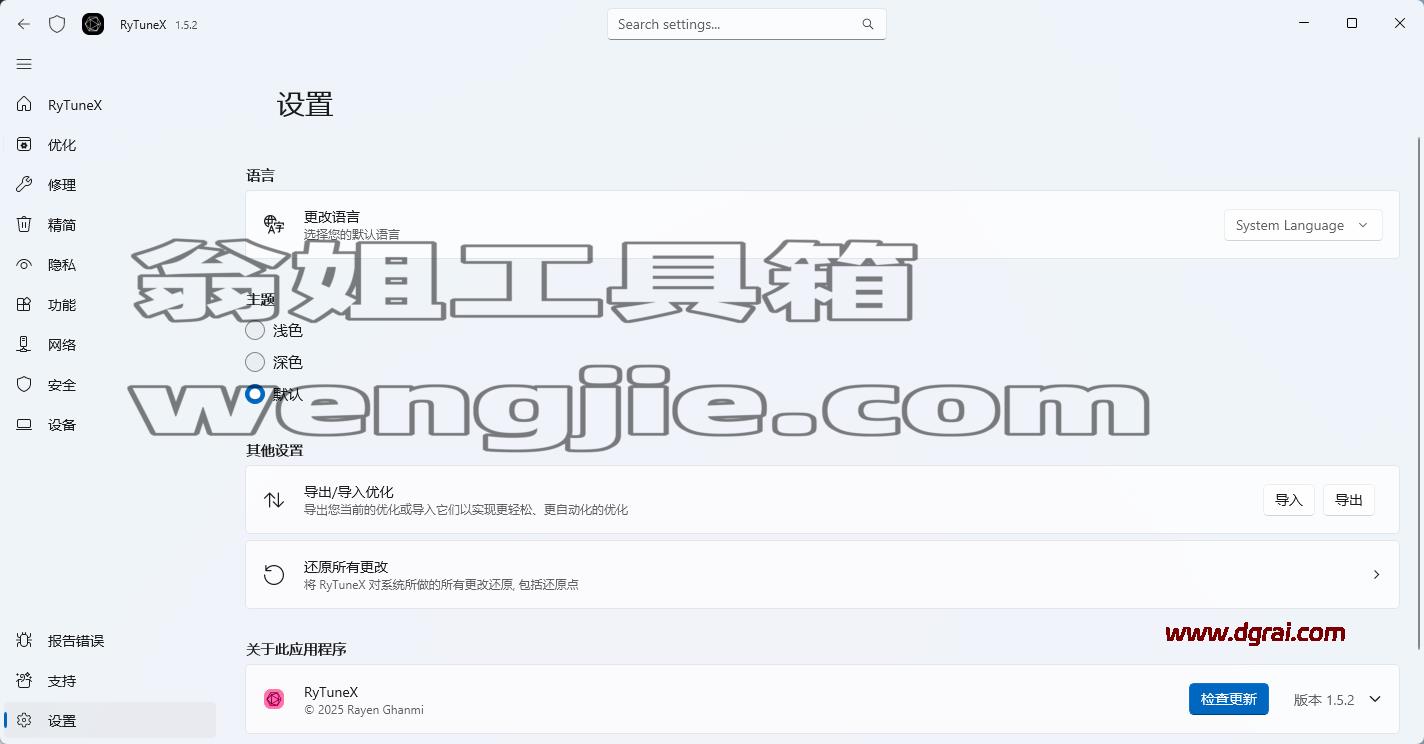
Task: Go to the 网络 page
Action: [109, 344]
